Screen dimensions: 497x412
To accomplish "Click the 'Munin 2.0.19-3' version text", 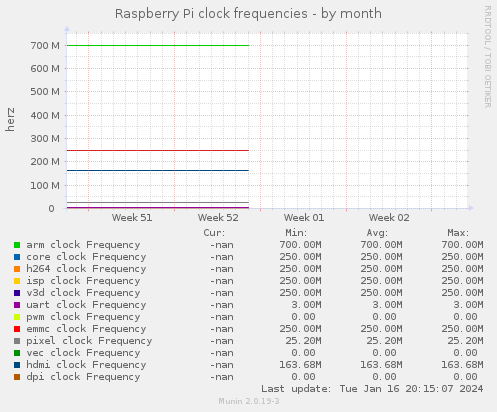I will point(249,401).
